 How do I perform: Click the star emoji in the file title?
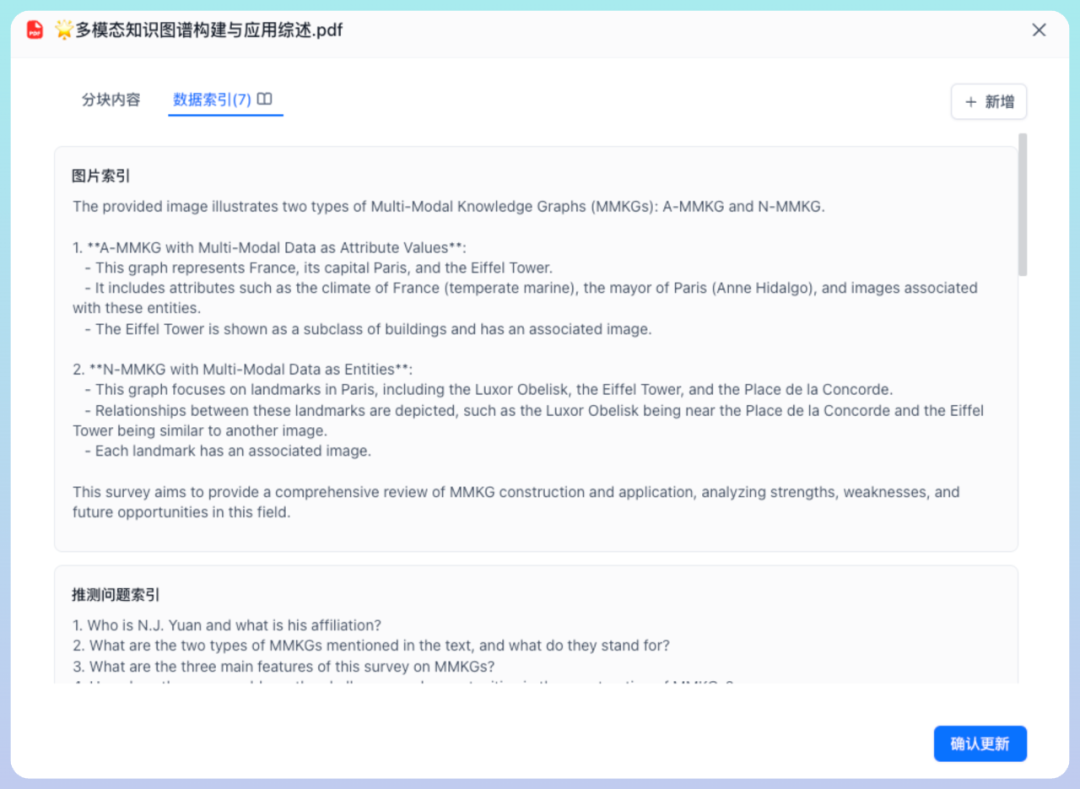tap(65, 30)
